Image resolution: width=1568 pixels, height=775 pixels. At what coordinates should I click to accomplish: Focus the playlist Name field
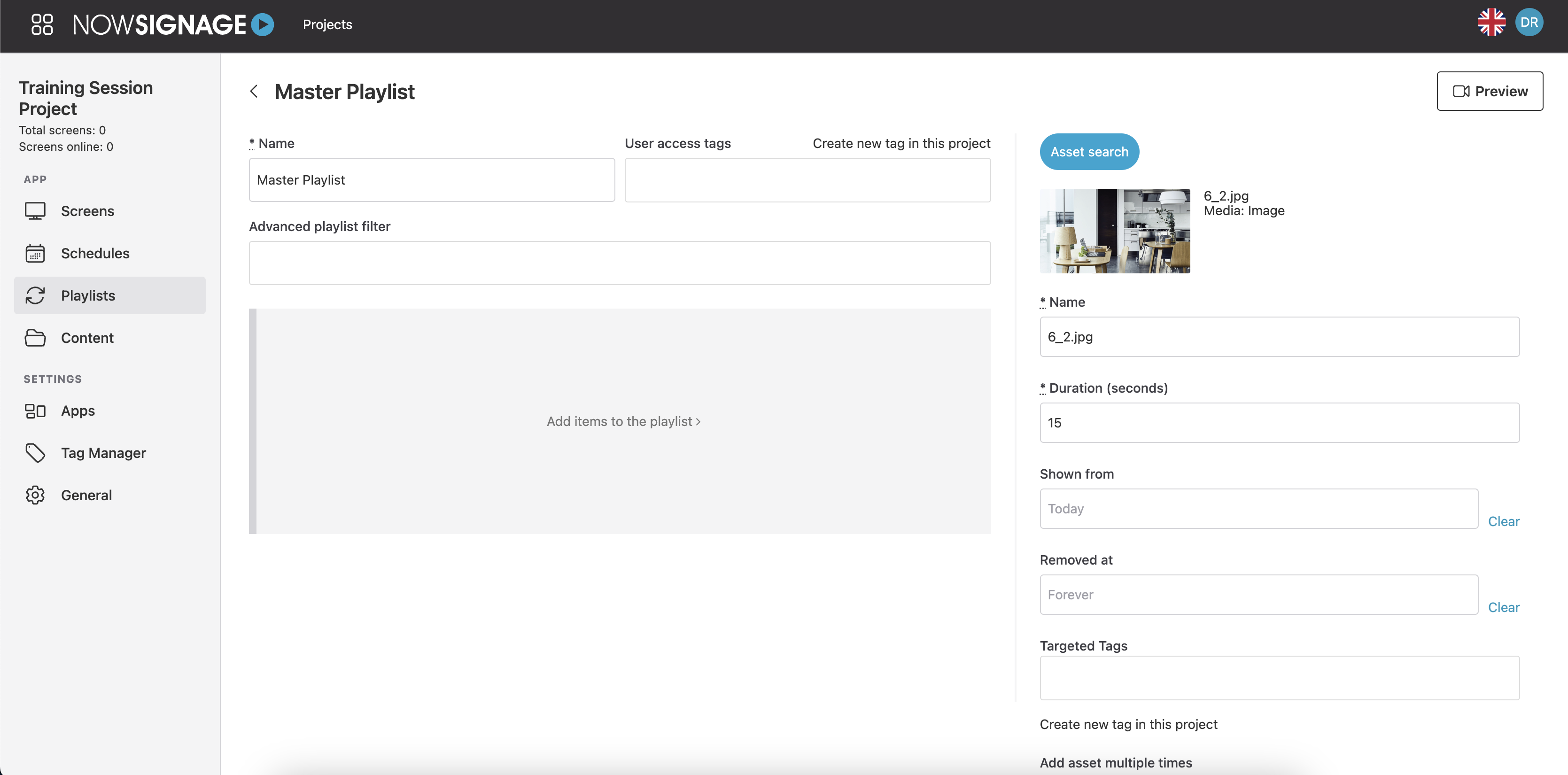(x=432, y=180)
